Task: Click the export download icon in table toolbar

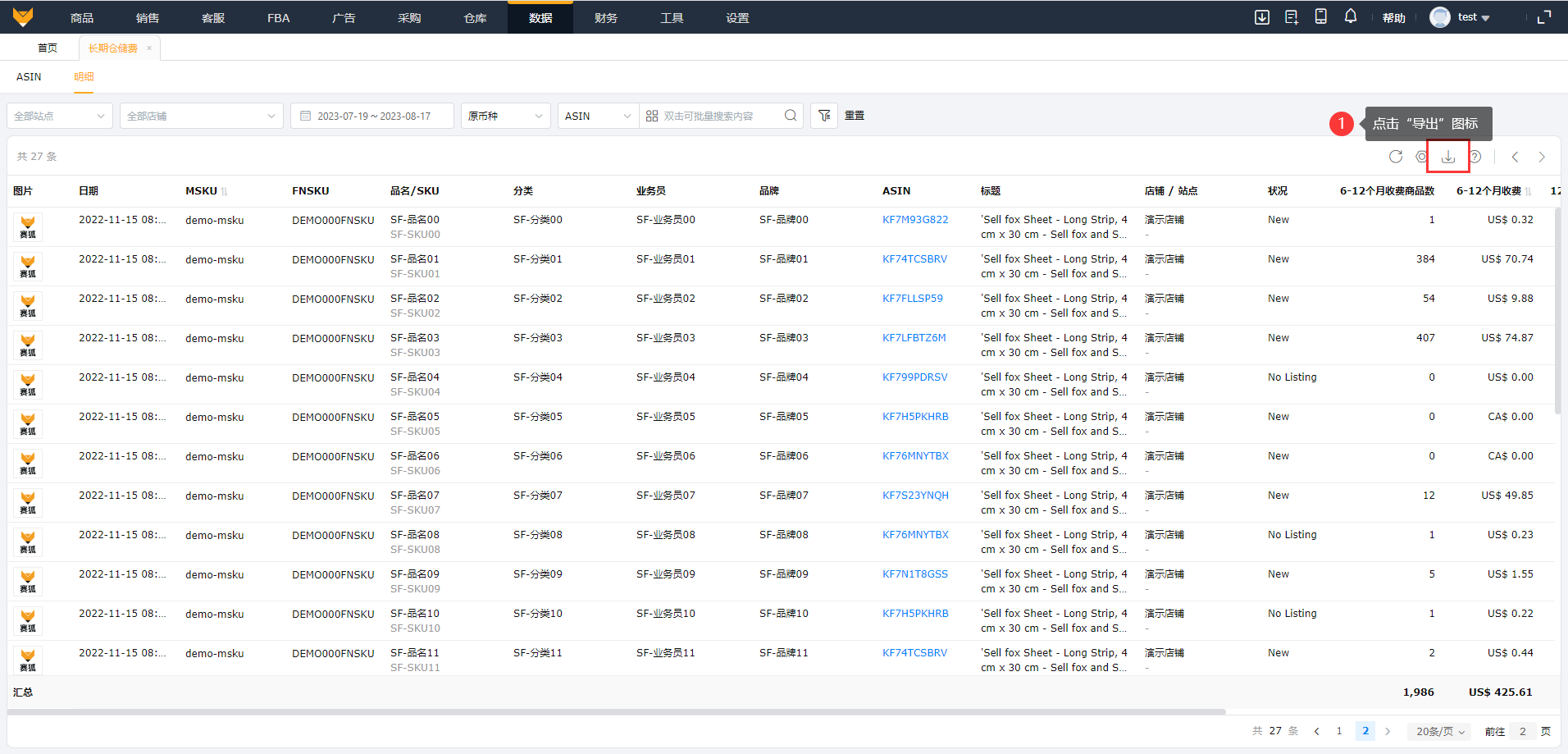Action: (x=1447, y=157)
